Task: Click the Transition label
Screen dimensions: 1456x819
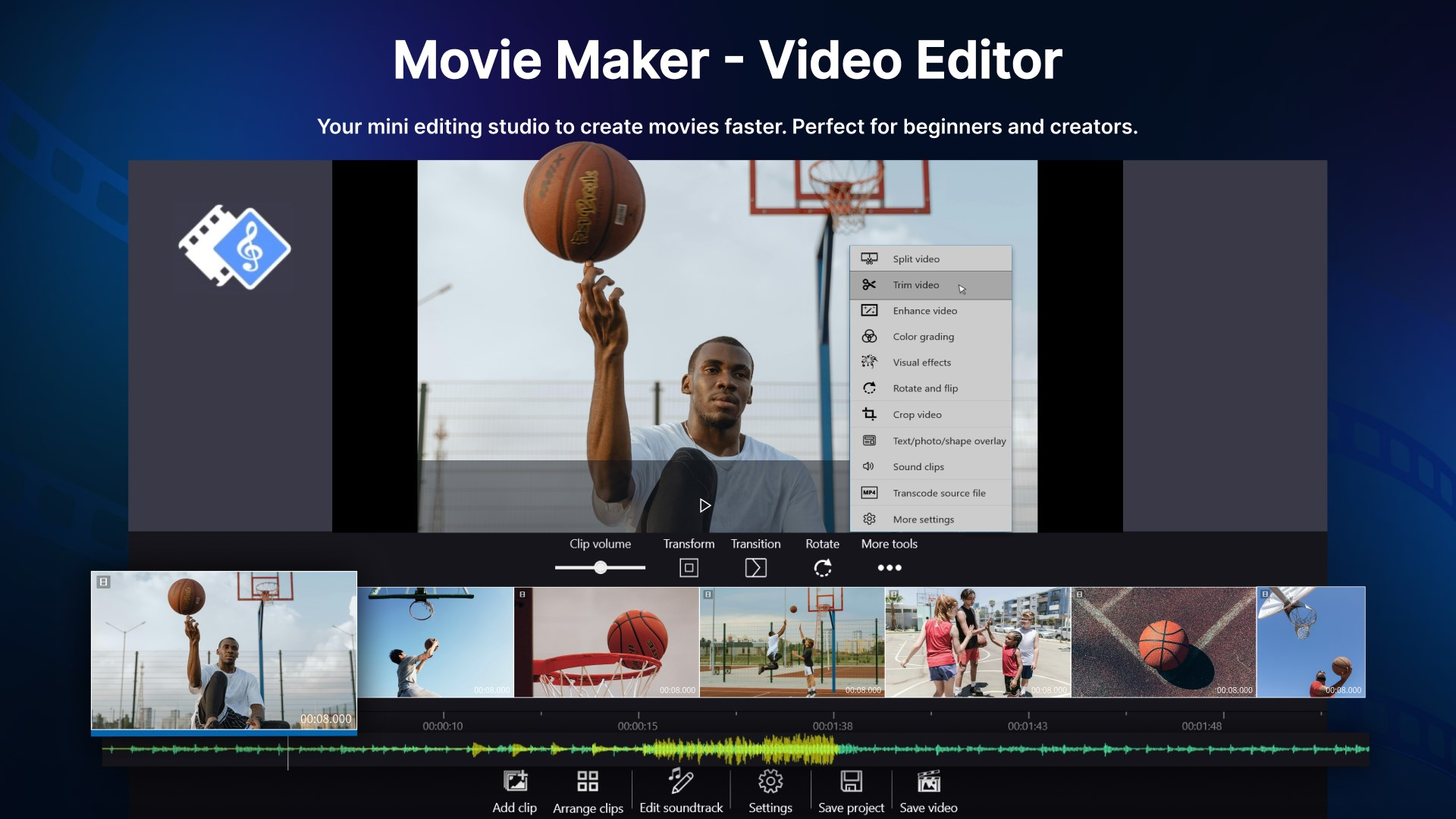Action: pyautogui.click(x=755, y=544)
